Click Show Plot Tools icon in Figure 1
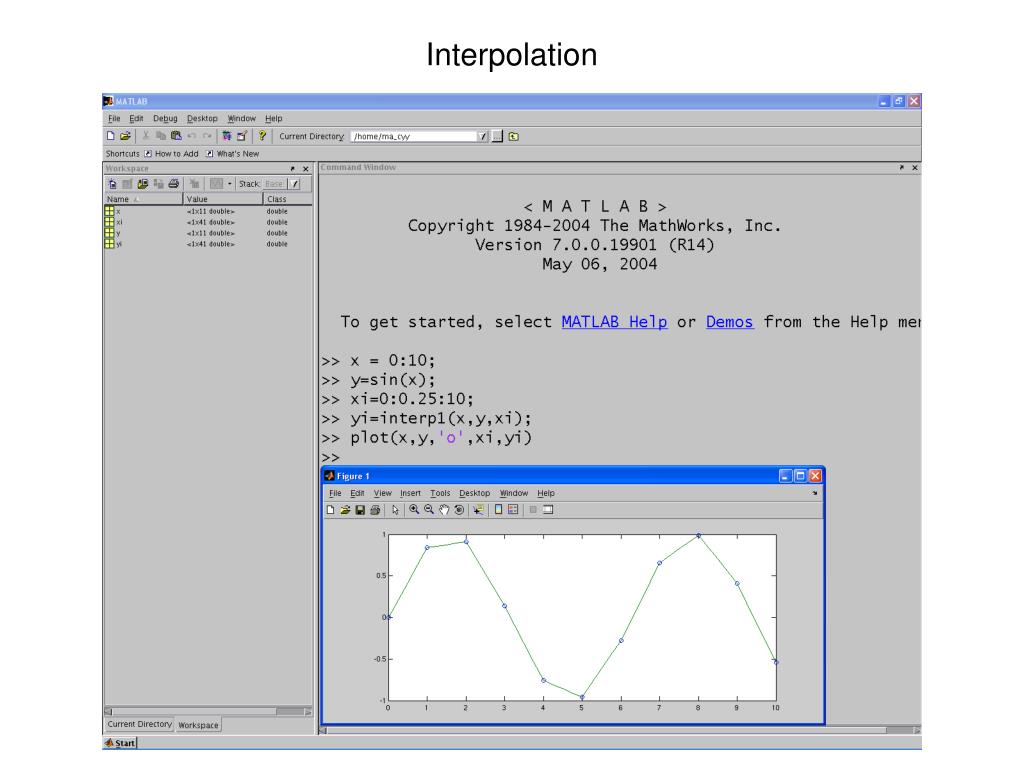 coord(548,510)
